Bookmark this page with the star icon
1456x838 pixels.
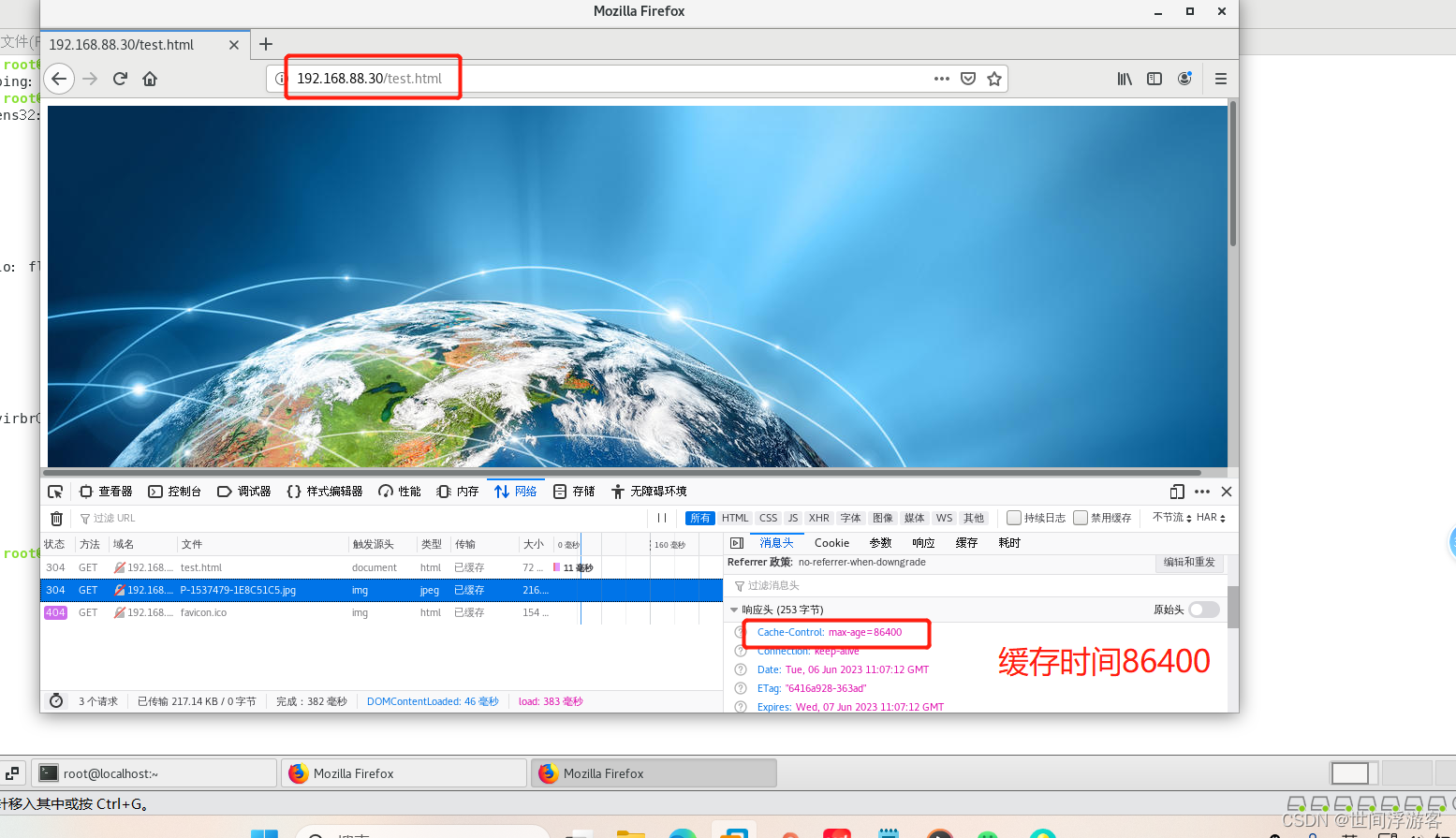(994, 79)
